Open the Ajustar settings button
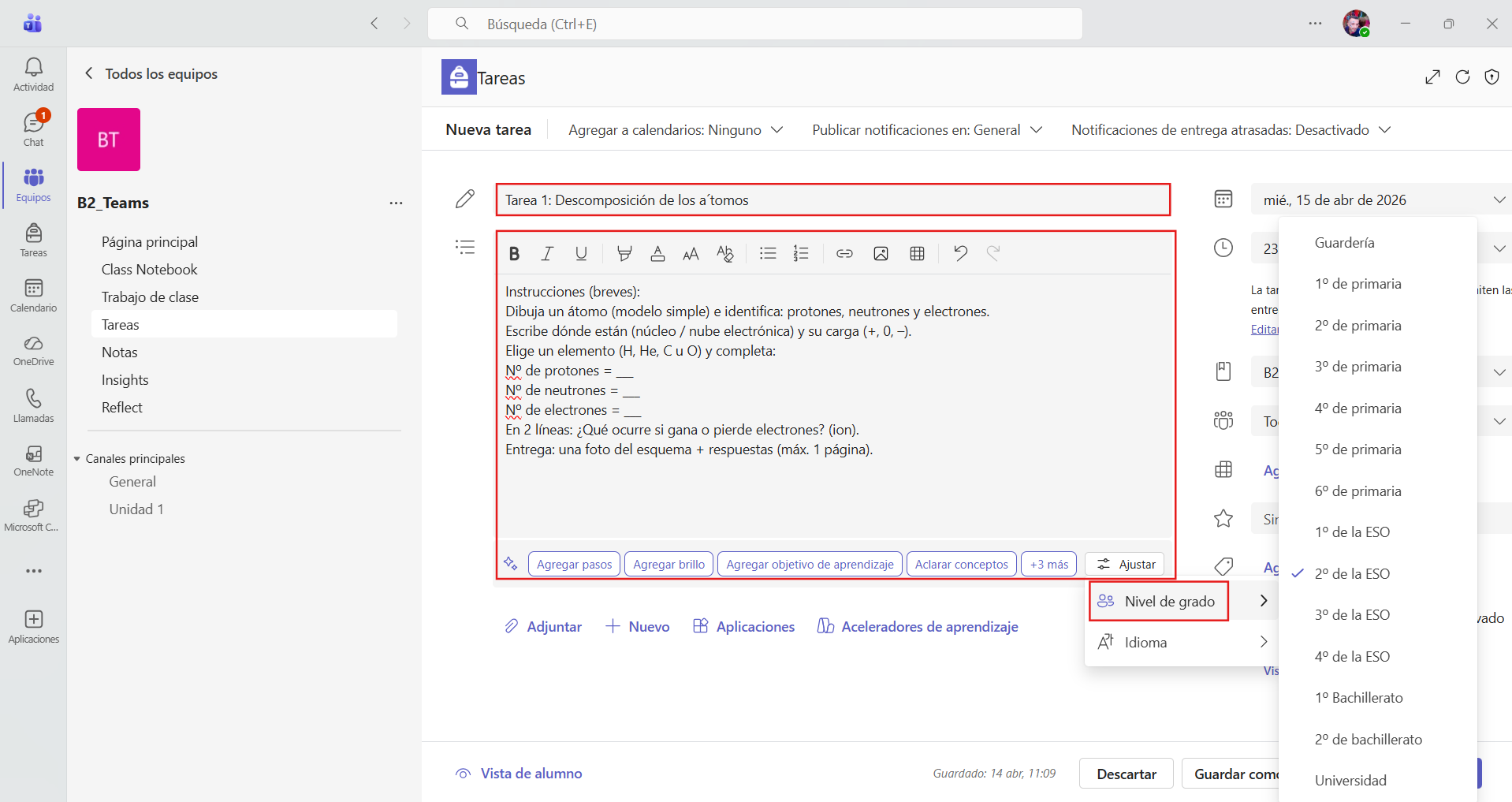The width and height of the screenshot is (1512, 802). [1125, 564]
